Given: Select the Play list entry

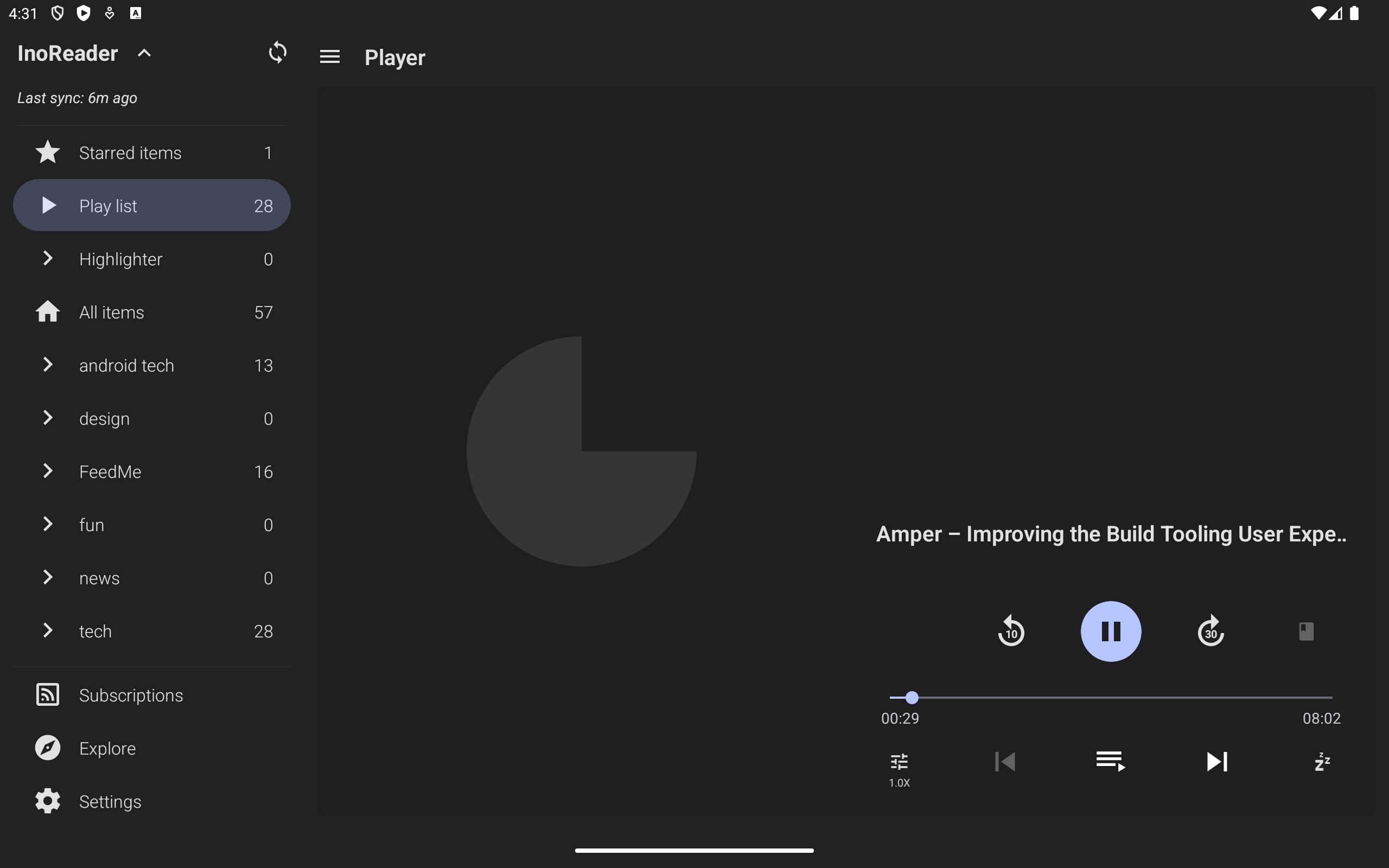Looking at the screenshot, I should click(x=151, y=206).
